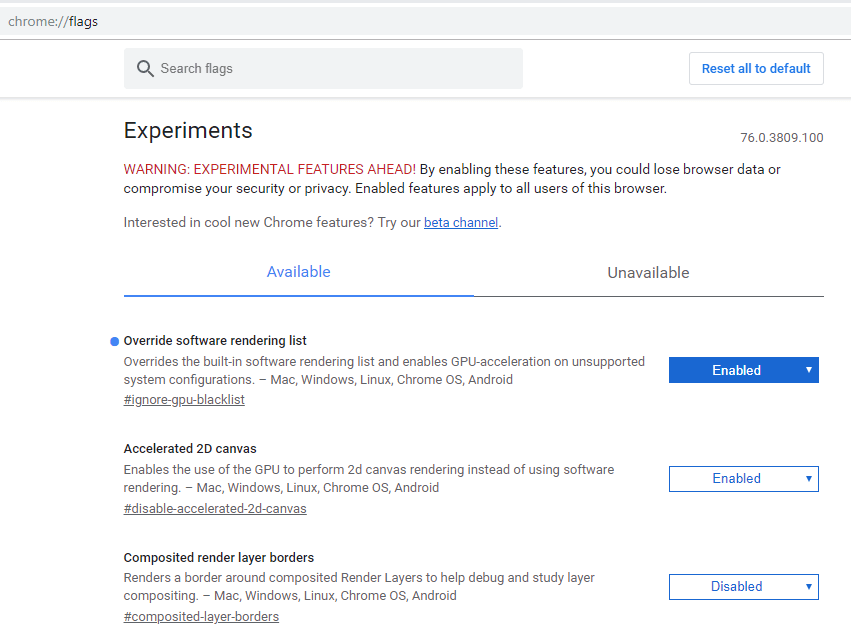Click the #ignore-gpu-blacklist anchor link
Viewport: 851px width, 638px height.
(184, 400)
